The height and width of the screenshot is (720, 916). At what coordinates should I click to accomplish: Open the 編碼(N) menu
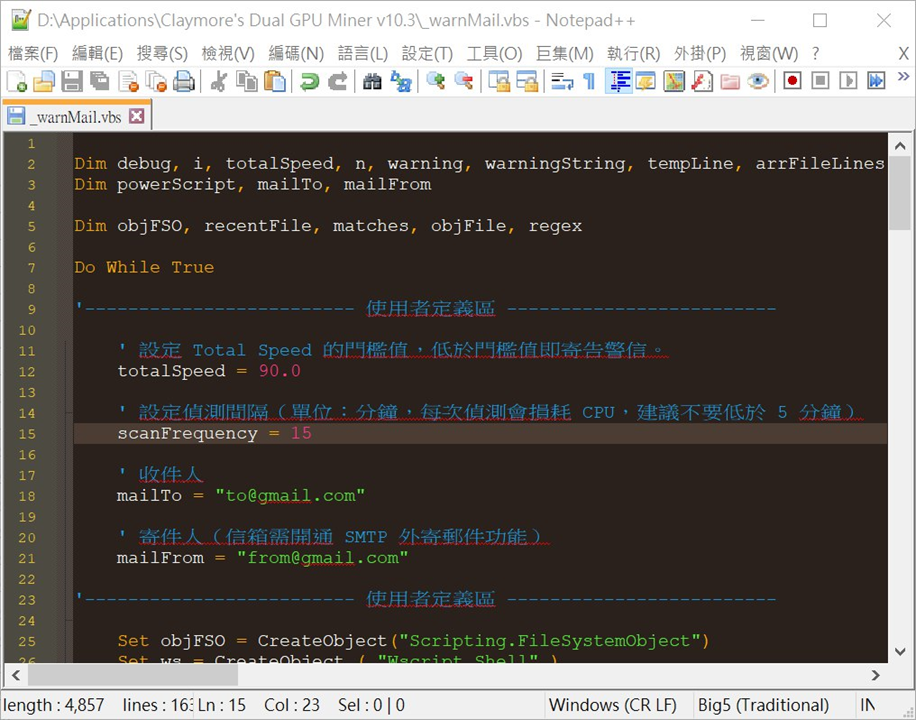tap(296, 54)
